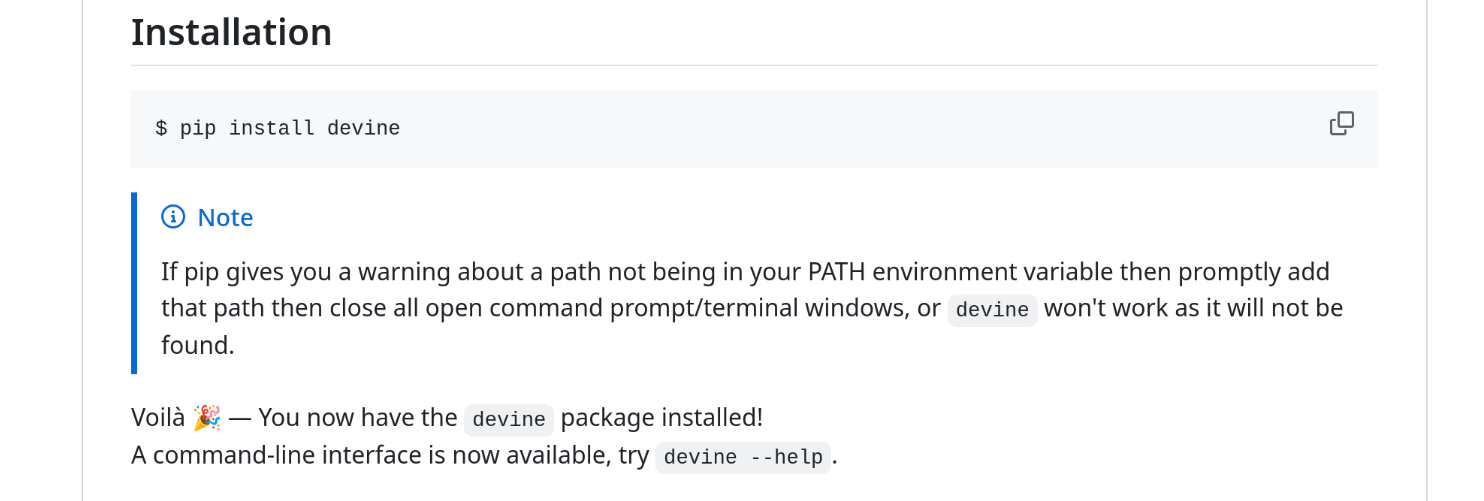1484x501 pixels.
Task: Click the info icon beside Note
Action: point(173,217)
